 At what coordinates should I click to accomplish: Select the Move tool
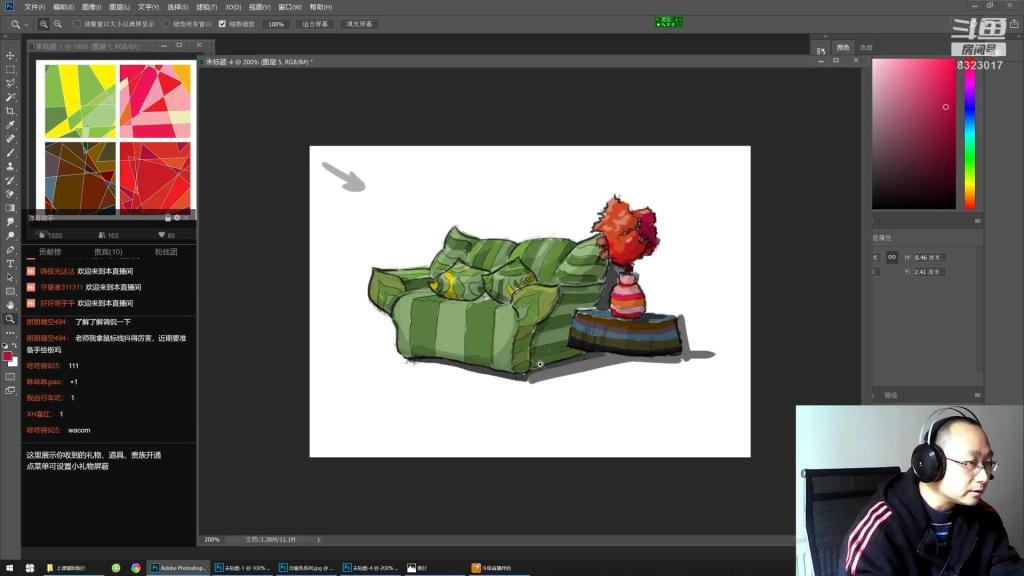[x=11, y=56]
